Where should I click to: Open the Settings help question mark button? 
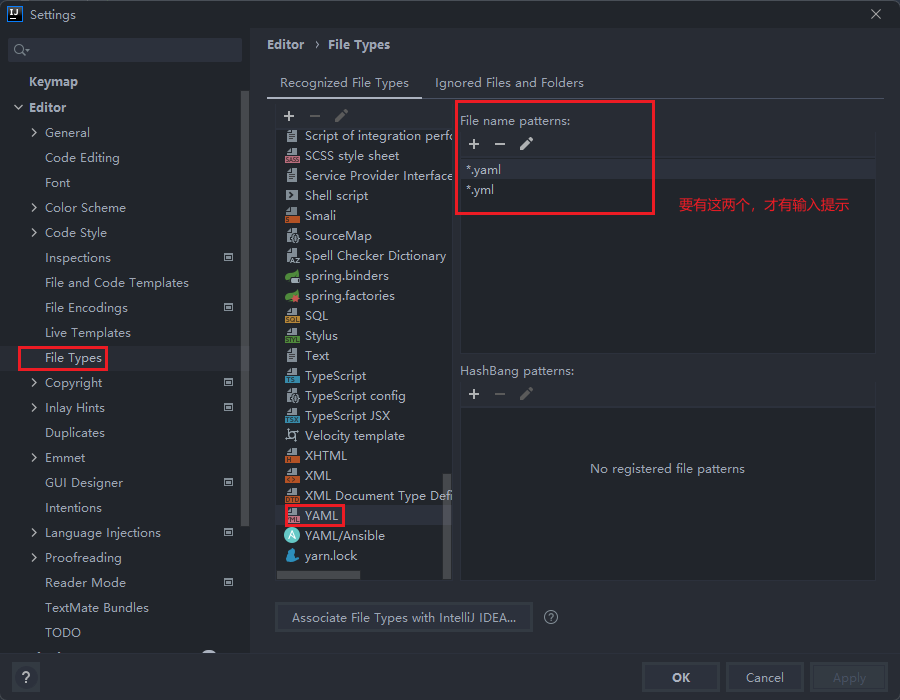point(26,678)
